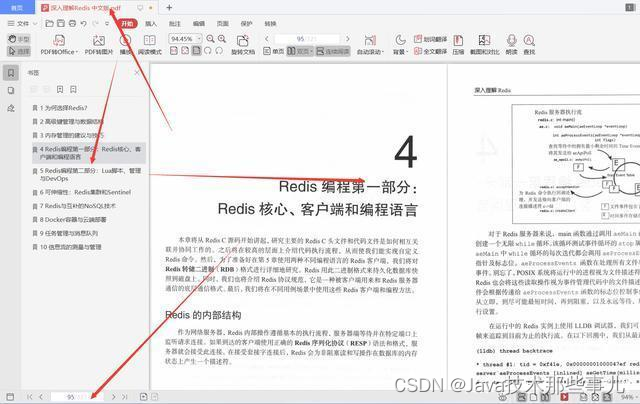Jump to first page in status bar
The image size is (640, 404).
(29, 397)
